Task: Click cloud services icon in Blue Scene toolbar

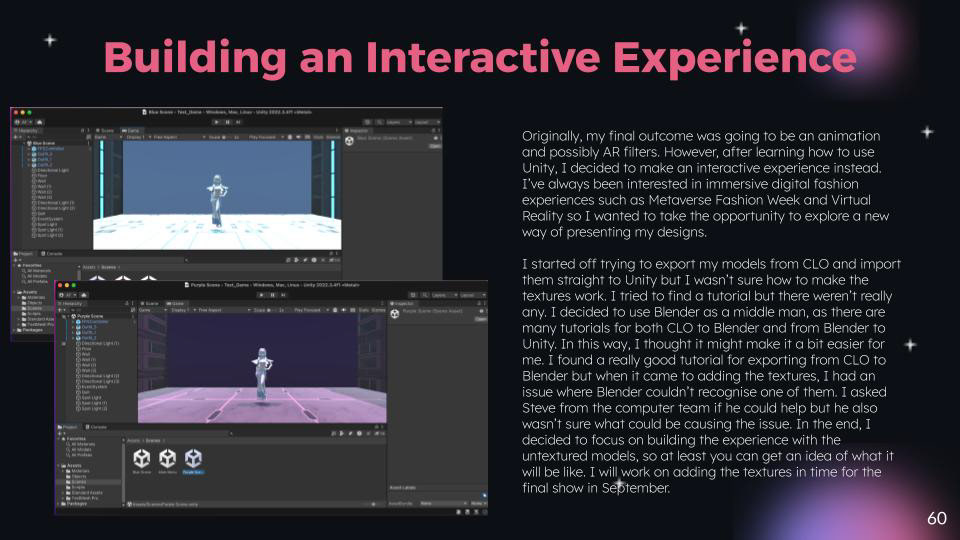Action: [x=39, y=122]
